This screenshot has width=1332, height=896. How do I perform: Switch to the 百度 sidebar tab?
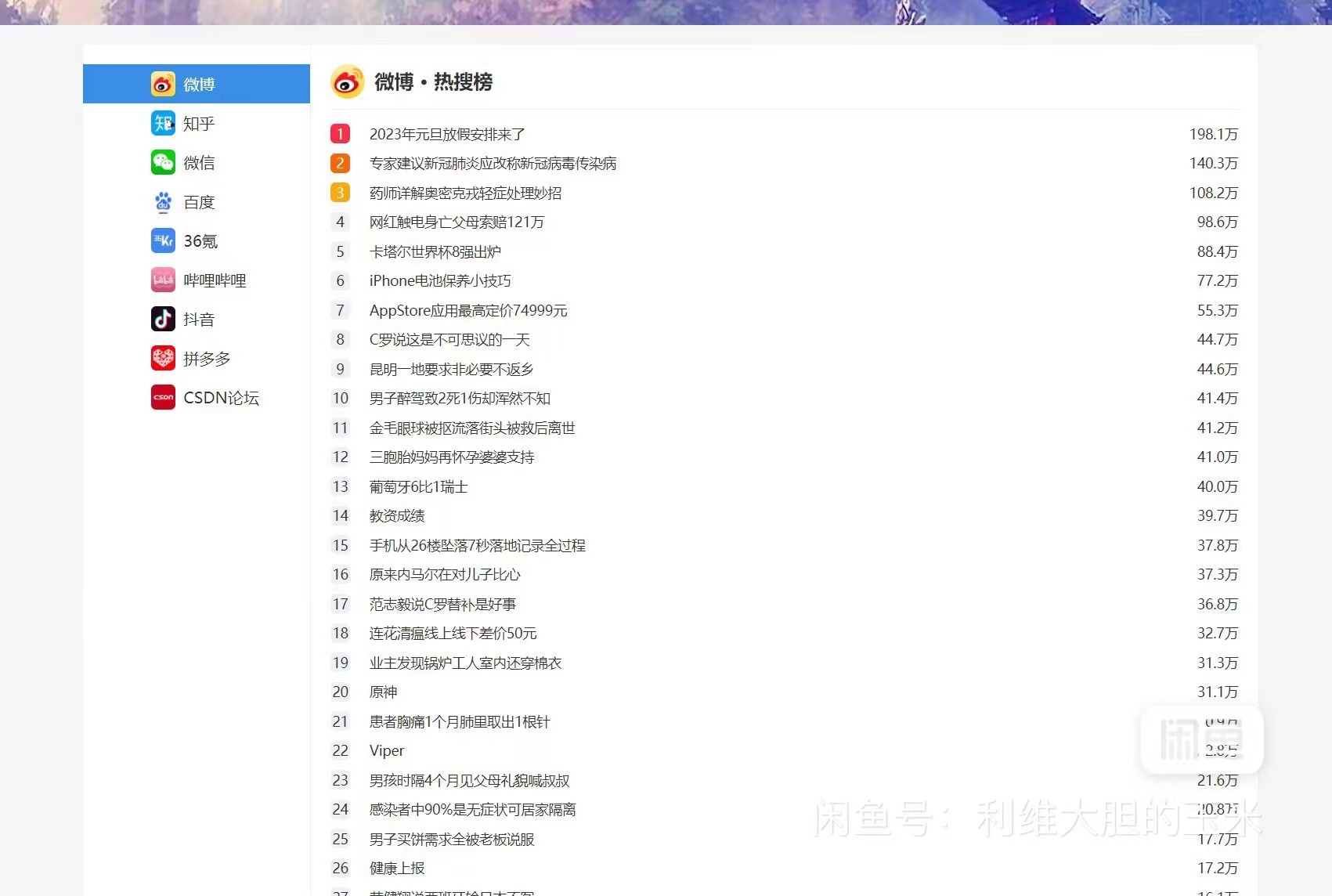pos(197,201)
